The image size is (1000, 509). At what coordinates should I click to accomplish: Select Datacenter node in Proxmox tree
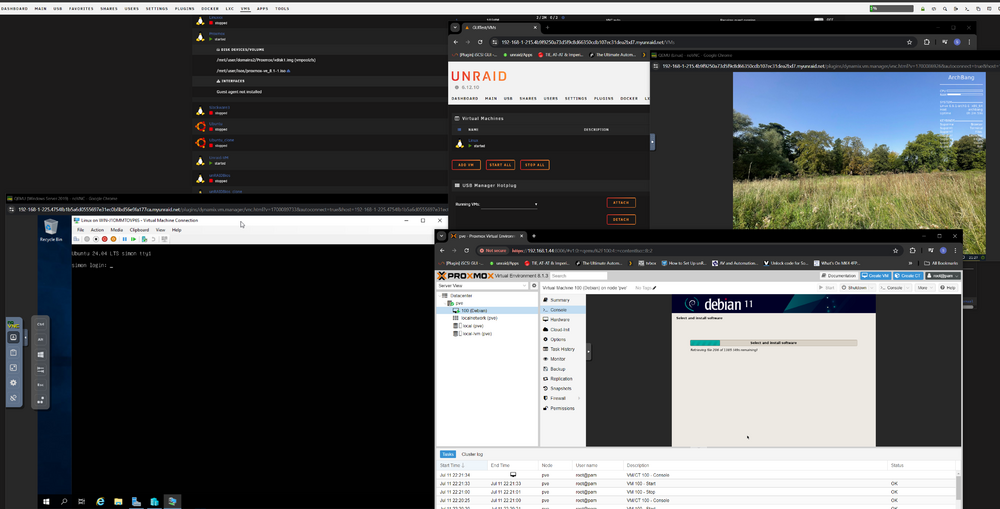point(460,295)
